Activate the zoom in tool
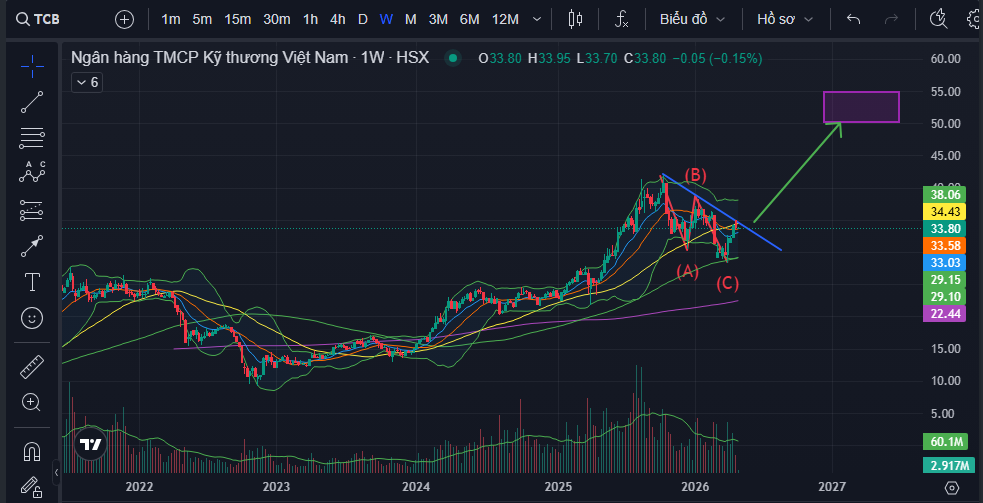This screenshot has width=983, height=503. coord(31,402)
